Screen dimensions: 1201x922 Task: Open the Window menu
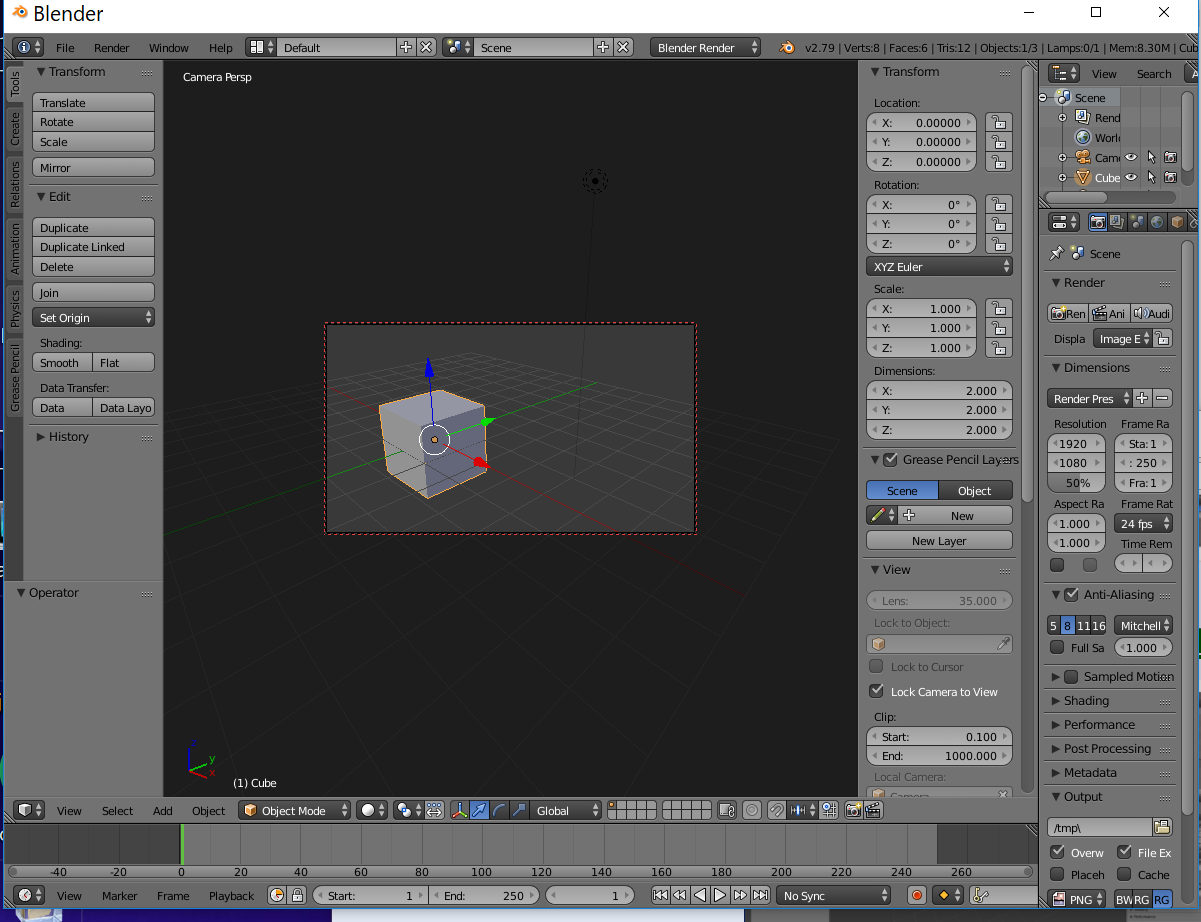tap(169, 48)
